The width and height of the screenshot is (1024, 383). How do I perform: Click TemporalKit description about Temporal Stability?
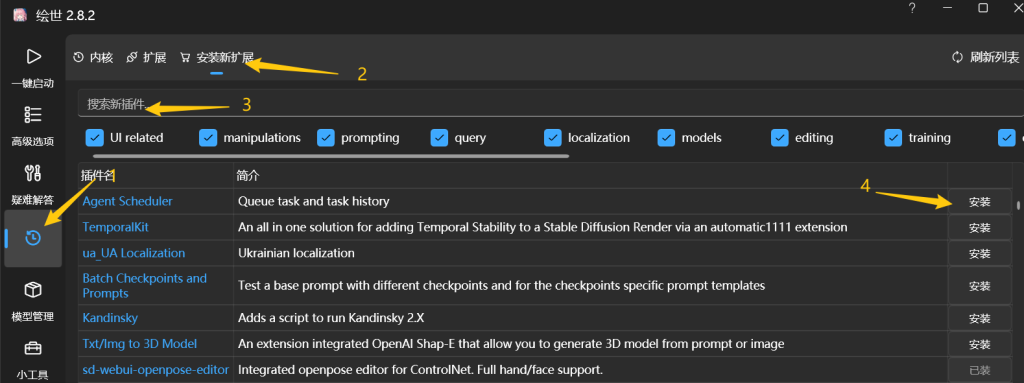[543, 227]
